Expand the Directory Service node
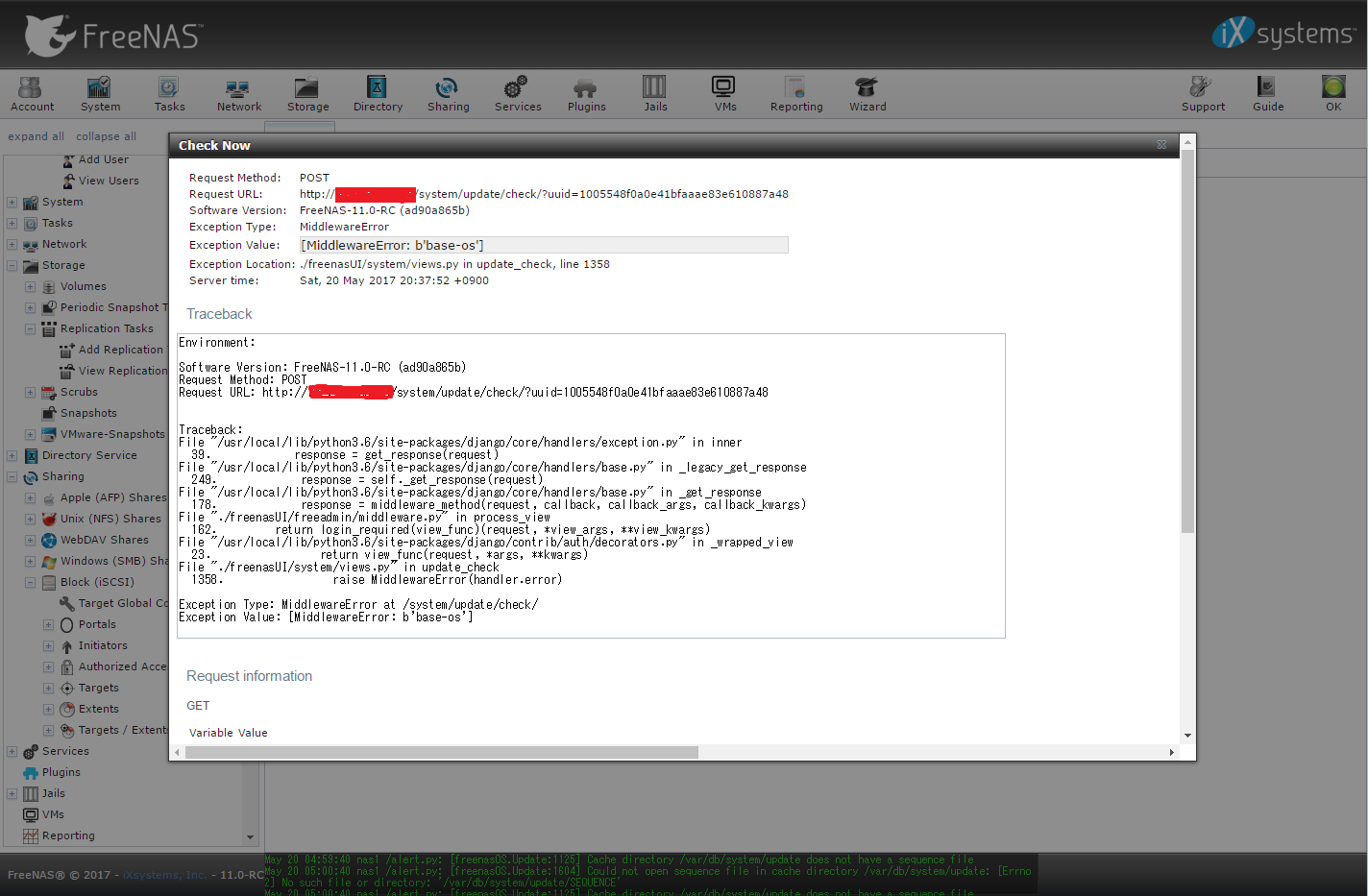Screen dimensions: 1368x896 [12, 455]
